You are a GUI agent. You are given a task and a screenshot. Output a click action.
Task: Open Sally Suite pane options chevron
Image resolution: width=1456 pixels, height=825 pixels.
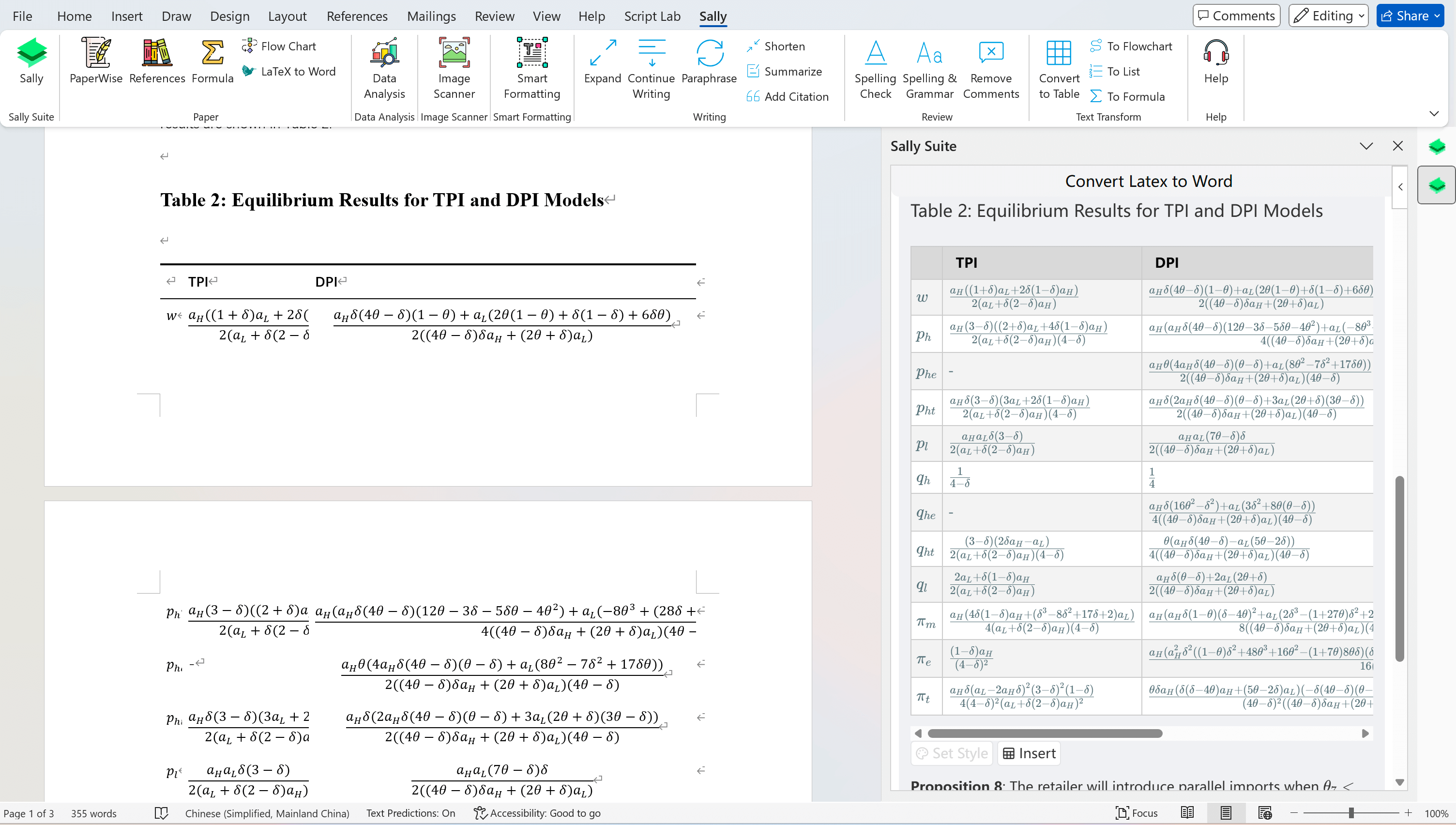click(1366, 146)
